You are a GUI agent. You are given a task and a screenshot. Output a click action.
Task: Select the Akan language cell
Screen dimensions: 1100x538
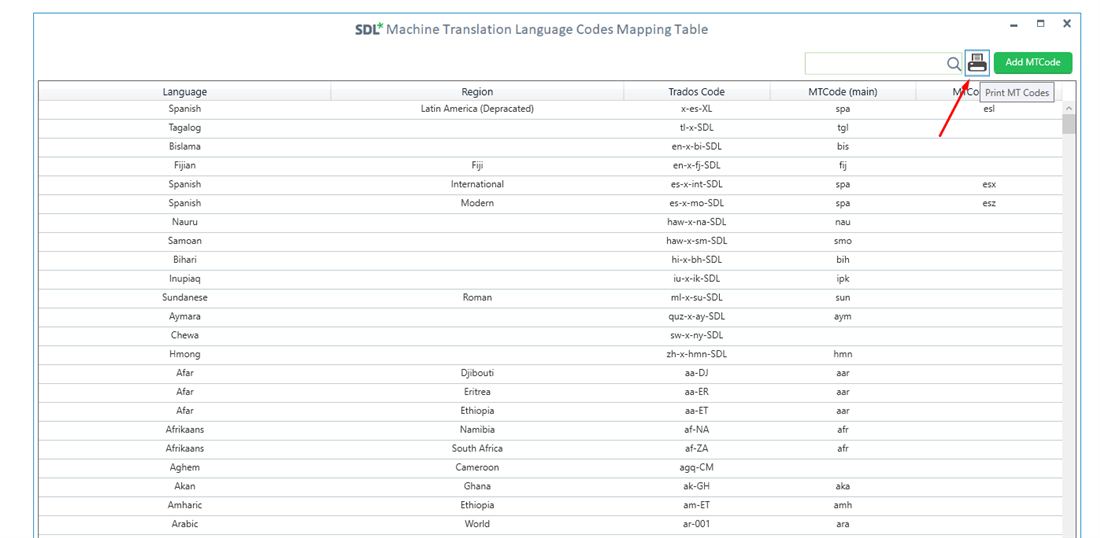click(x=185, y=486)
